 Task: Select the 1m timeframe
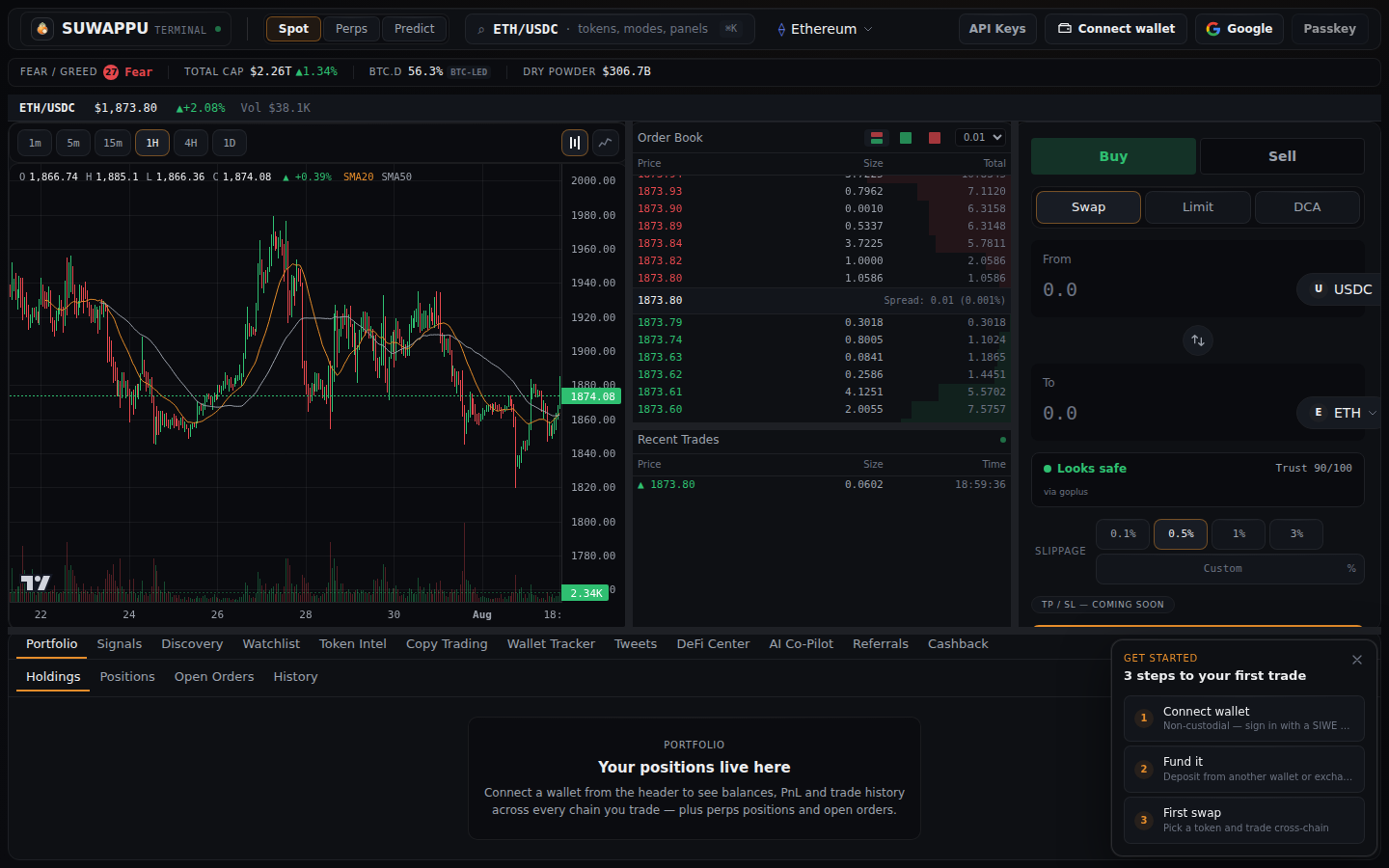(35, 143)
